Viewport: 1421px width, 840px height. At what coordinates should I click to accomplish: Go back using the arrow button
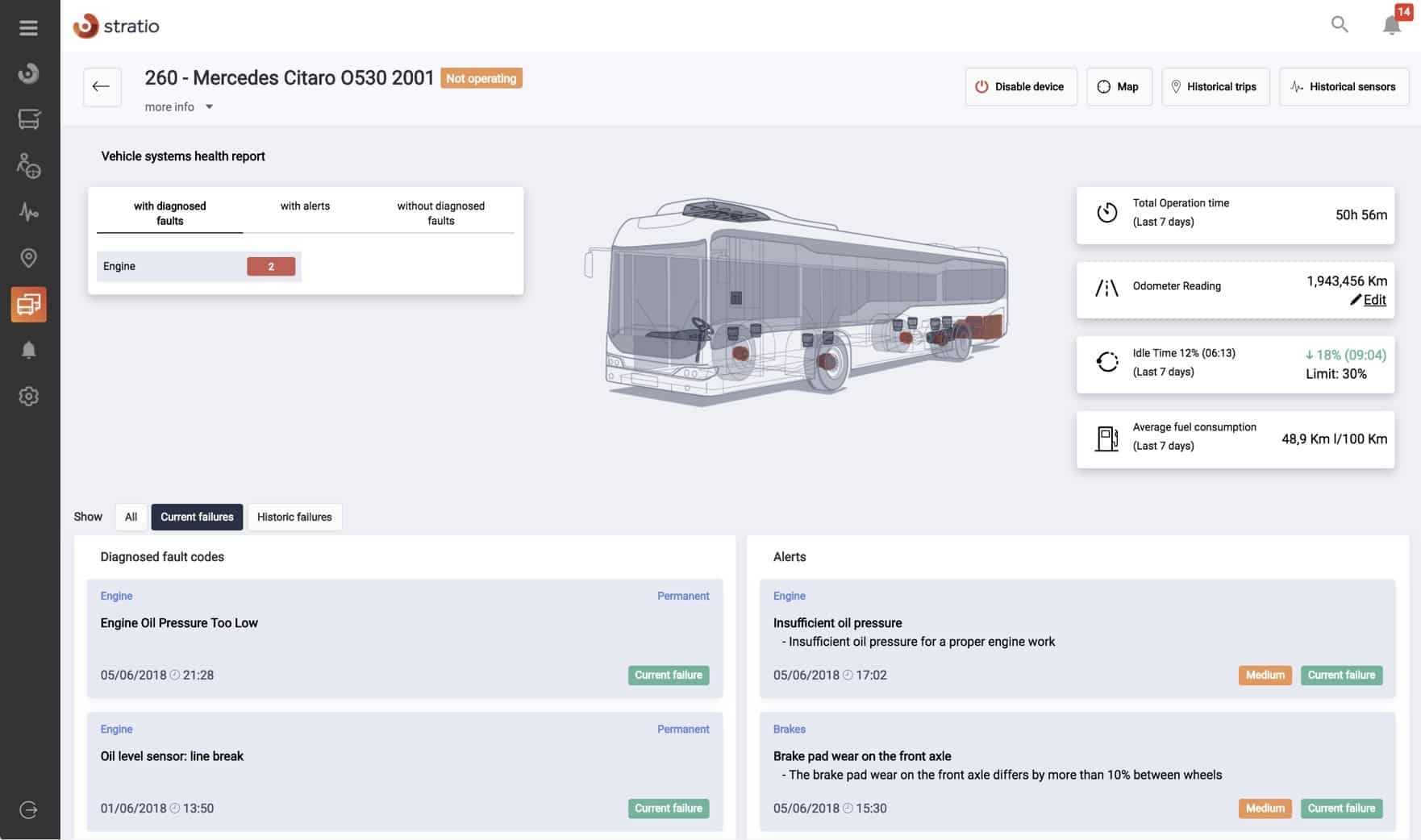(x=102, y=87)
